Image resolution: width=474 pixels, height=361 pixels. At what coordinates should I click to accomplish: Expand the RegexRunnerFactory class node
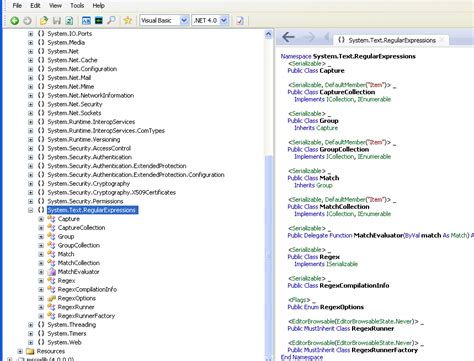[41, 316]
